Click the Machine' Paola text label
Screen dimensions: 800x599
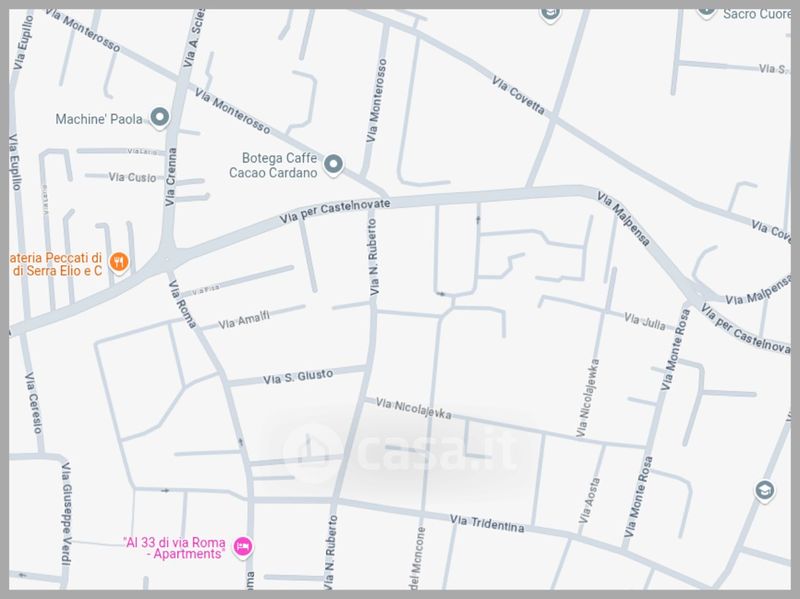(99, 119)
